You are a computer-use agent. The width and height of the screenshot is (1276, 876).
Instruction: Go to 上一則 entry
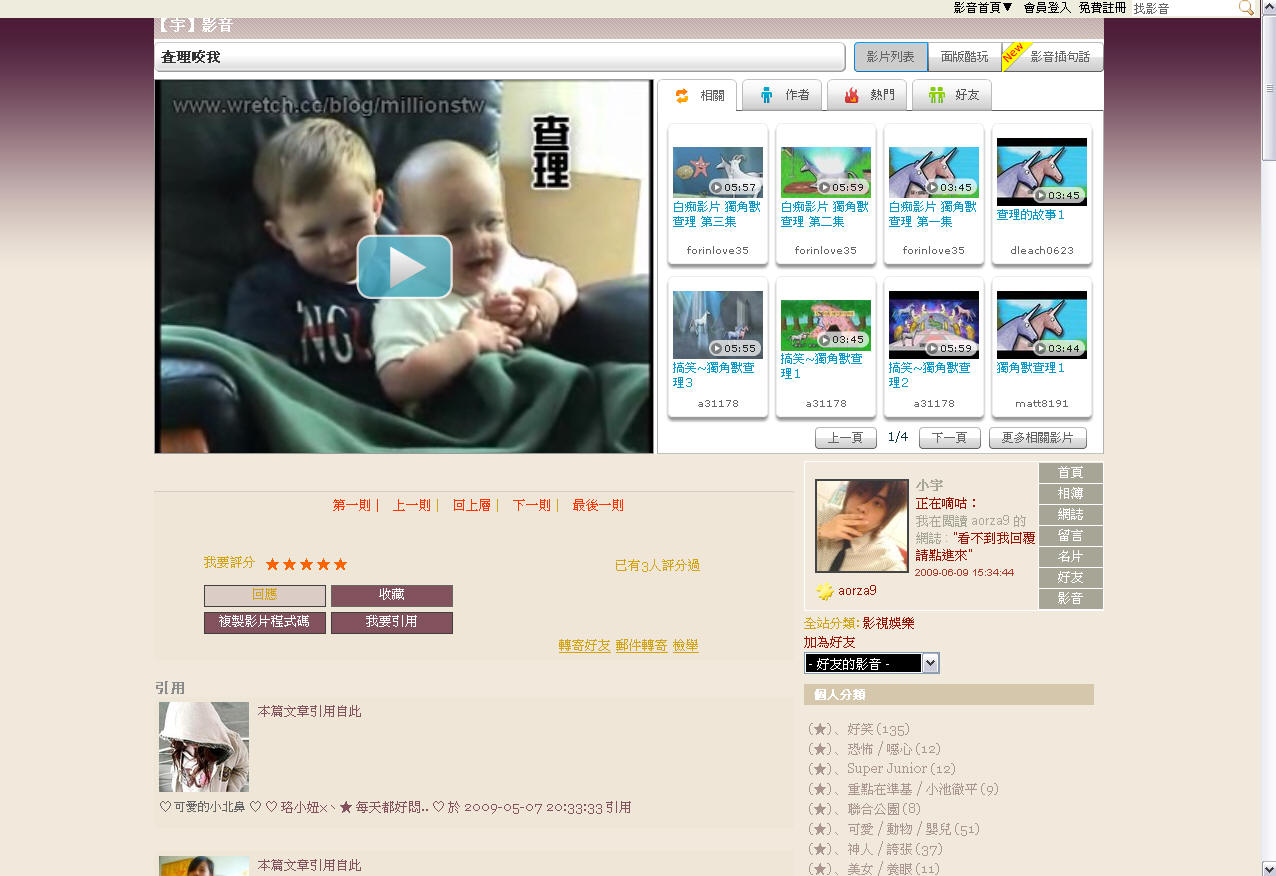412,506
